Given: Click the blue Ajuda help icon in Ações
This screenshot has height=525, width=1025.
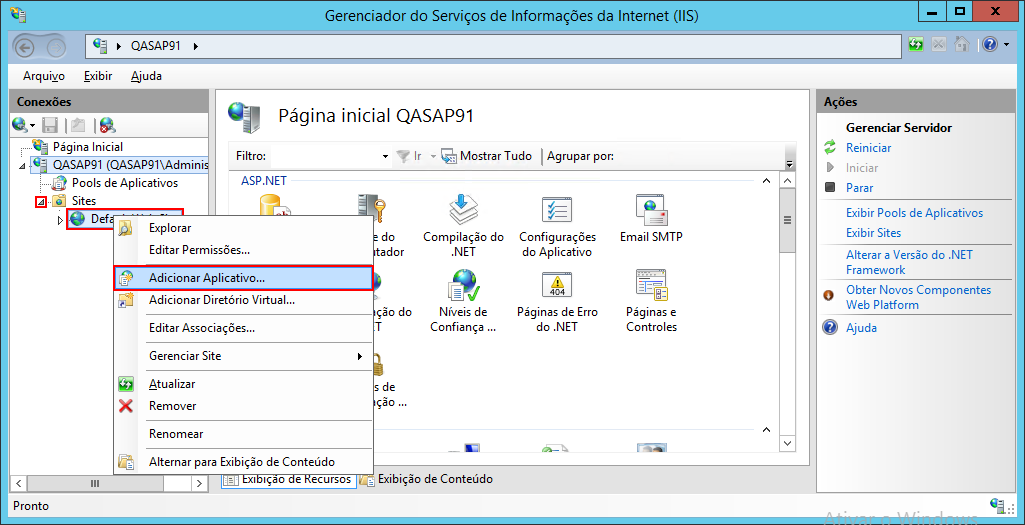Looking at the screenshot, I should tap(830, 328).
